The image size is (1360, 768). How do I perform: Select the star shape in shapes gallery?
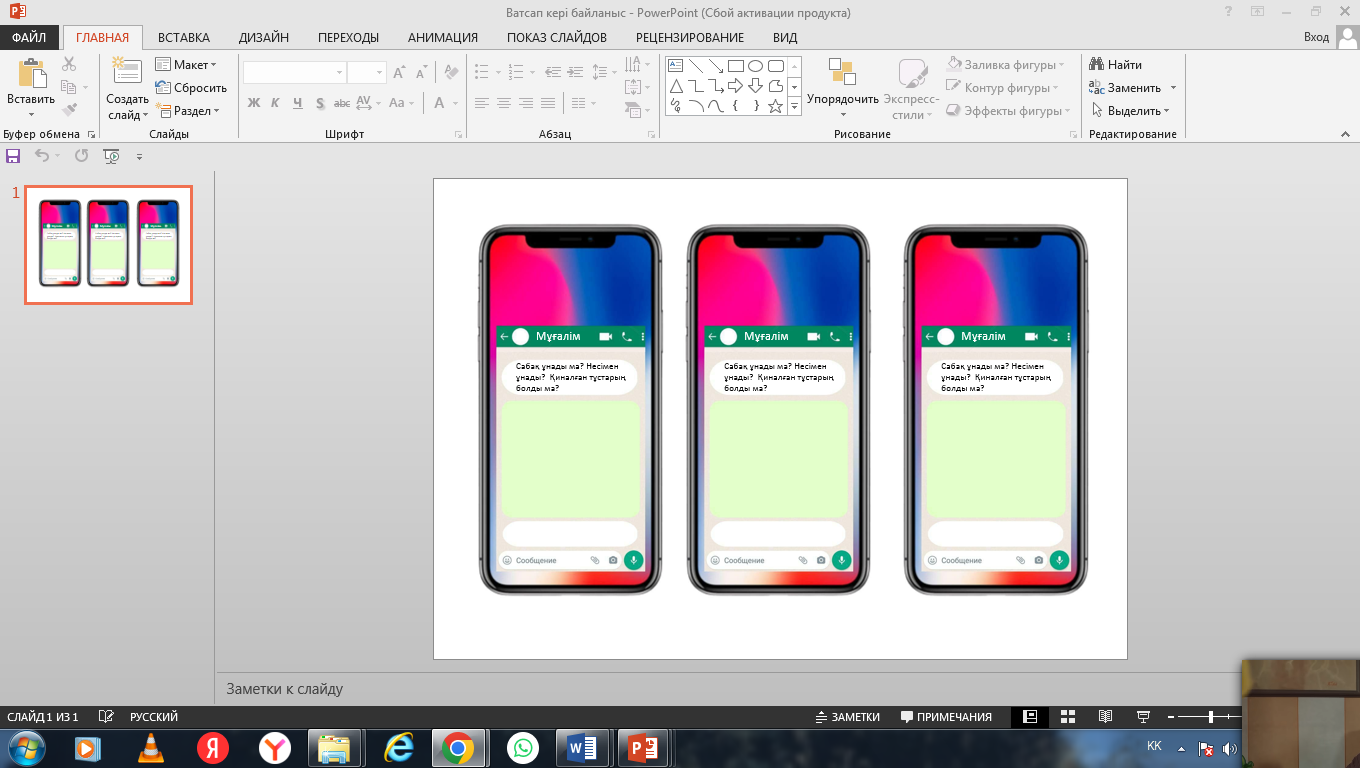pos(775,106)
